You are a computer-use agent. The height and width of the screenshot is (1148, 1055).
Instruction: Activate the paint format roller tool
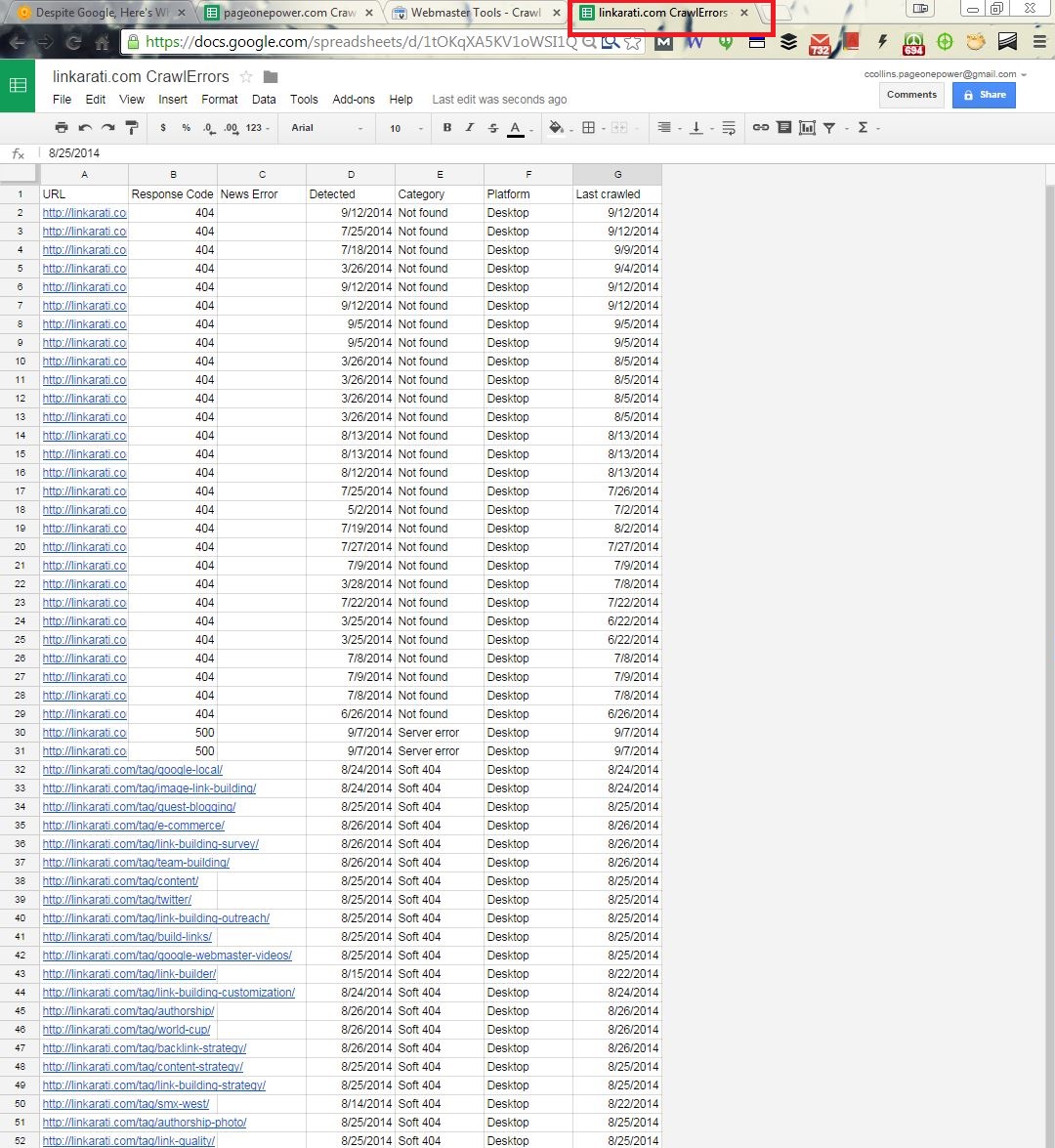pyautogui.click(x=132, y=127)
